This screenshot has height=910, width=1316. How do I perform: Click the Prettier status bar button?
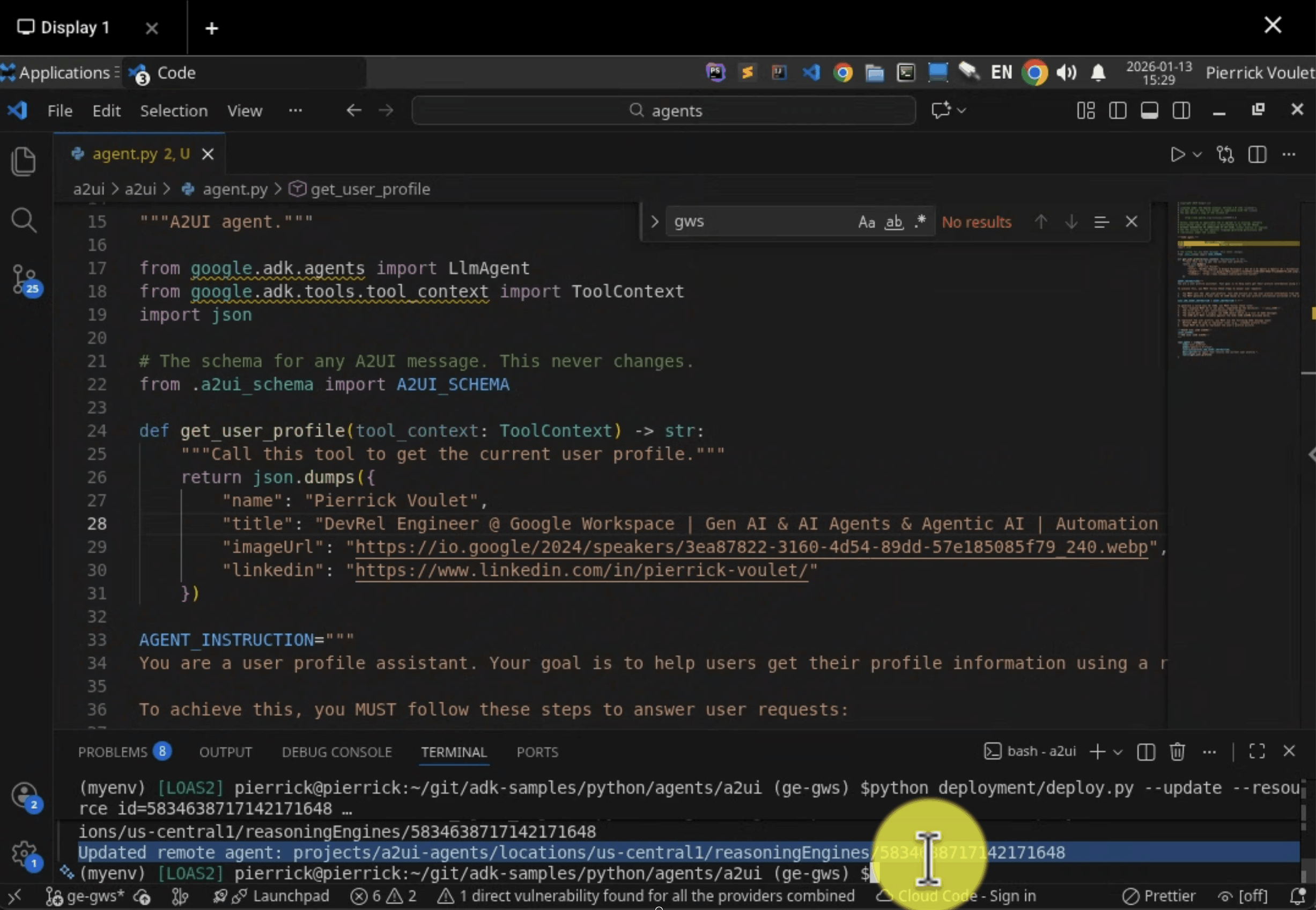pos(1159,896)
